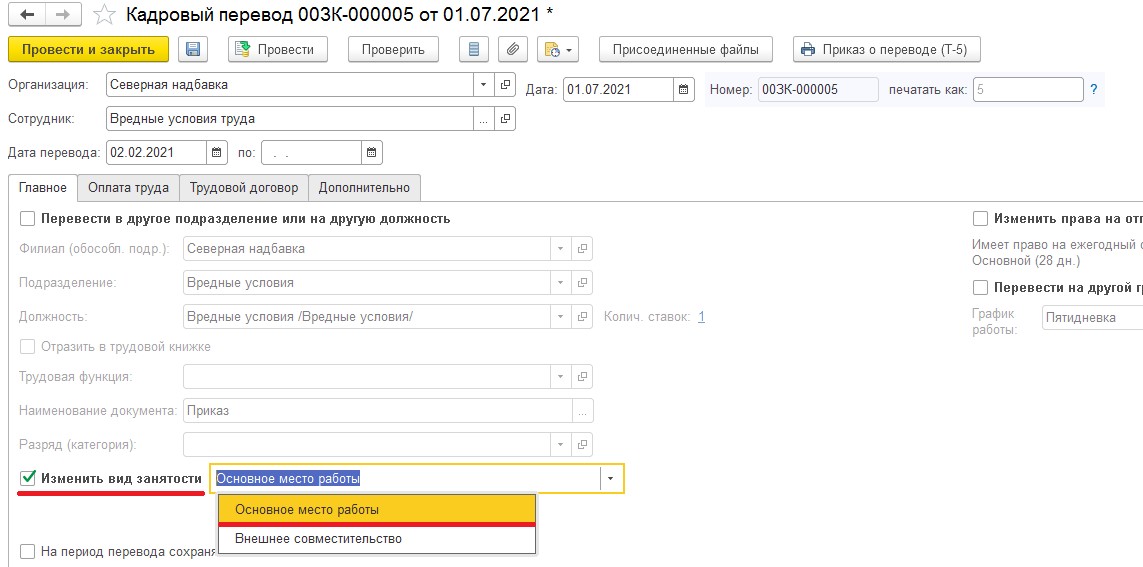The image size is (1143, 567).
Task: Toggle Отразить в трудовой книжке checkbox
Action: coord(28,346)
